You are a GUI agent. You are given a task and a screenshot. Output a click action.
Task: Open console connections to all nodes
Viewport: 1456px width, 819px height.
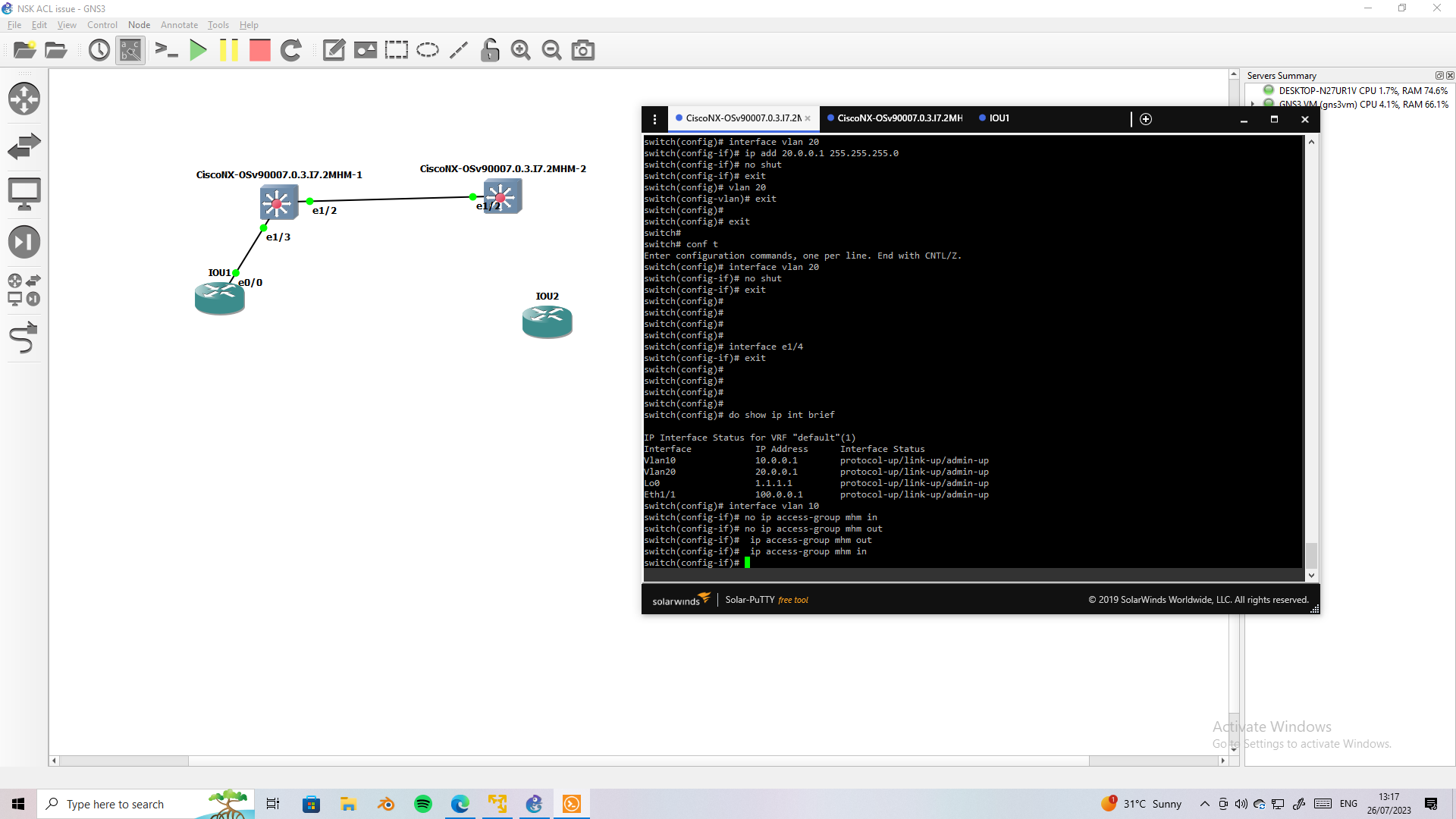(167, 50)
